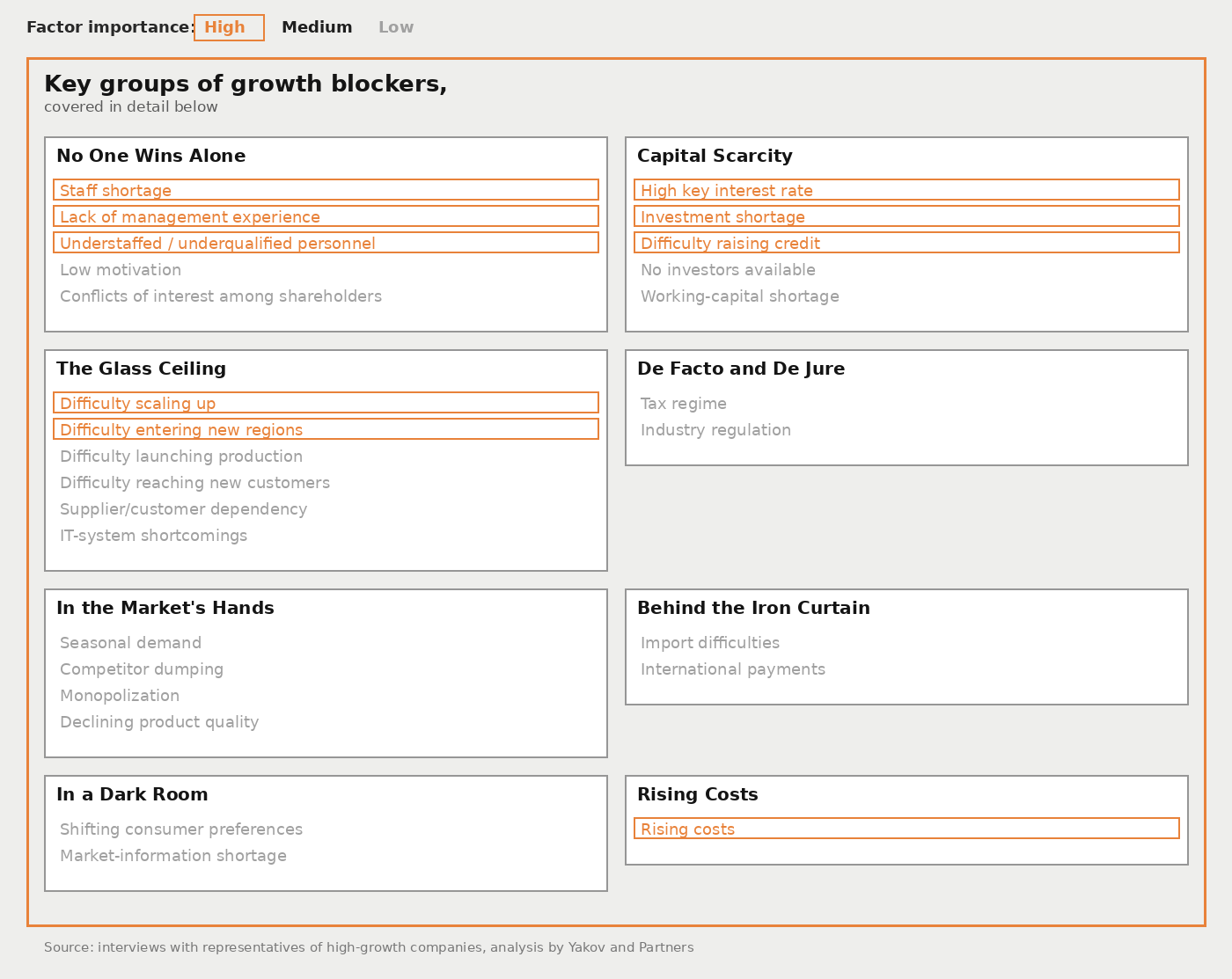
Task: Click 'Behind the Iron Curtain' group heading
Action: 753,608
